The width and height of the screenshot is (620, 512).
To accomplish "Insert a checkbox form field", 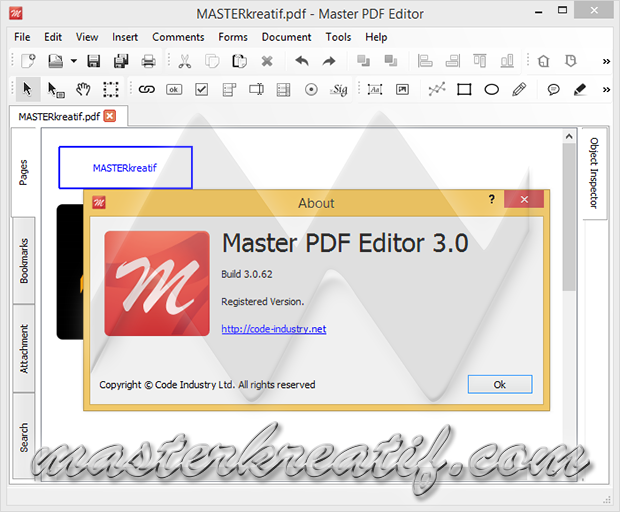I will (x=202, y=90).
